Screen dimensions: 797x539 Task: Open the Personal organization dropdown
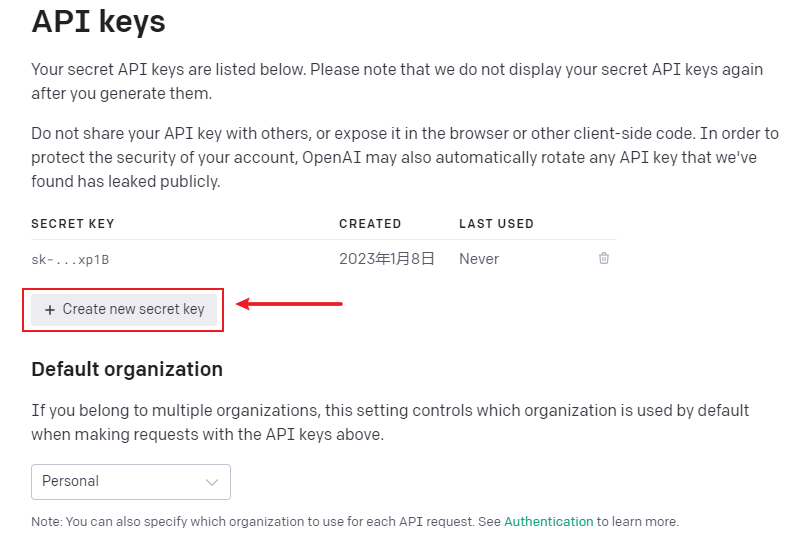pyautogui.click(x=130, y=481)
